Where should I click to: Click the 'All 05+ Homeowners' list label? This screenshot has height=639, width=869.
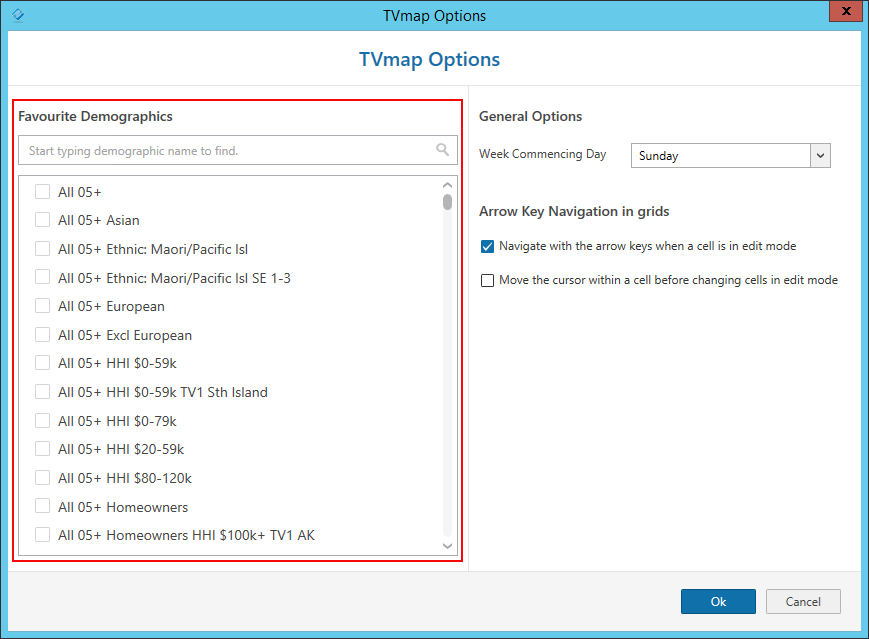click(123, 507)
